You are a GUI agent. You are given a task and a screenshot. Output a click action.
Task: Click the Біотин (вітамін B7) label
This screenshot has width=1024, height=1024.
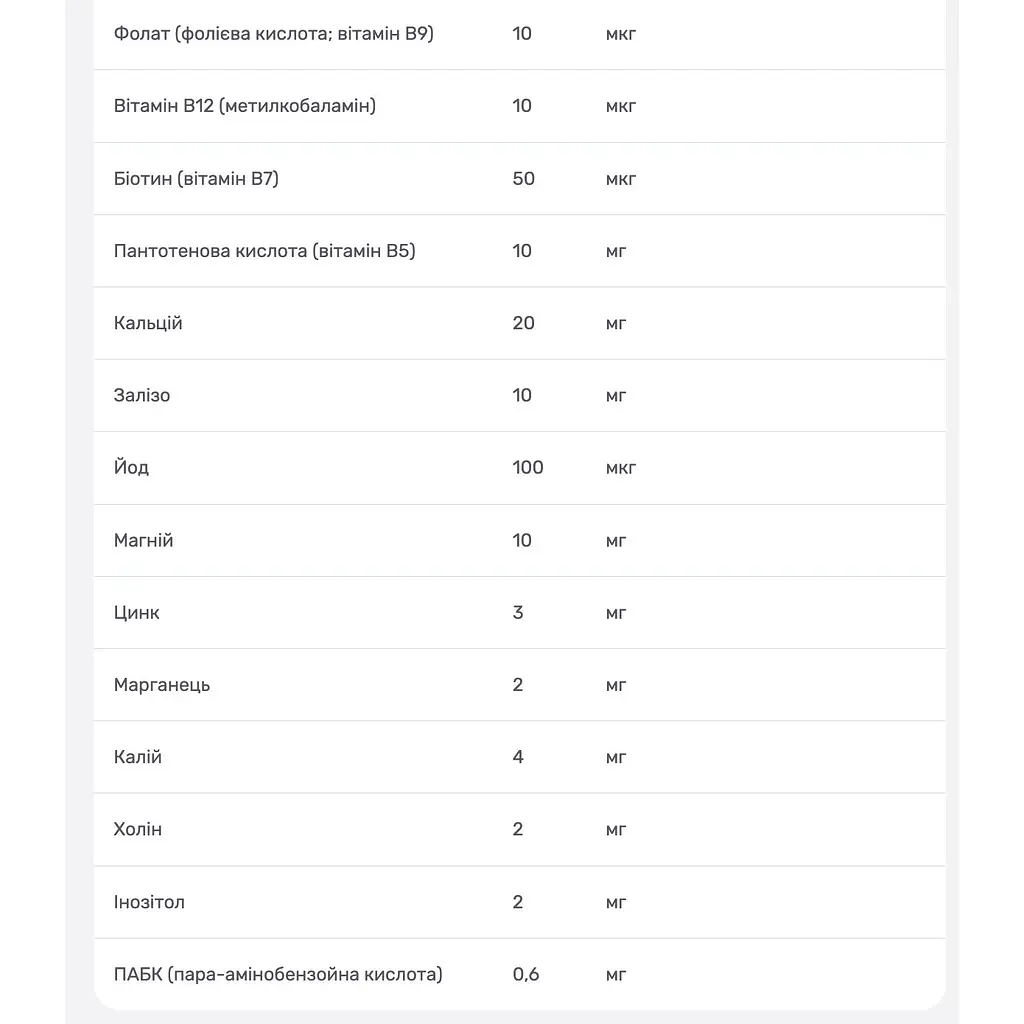[196, 178]
